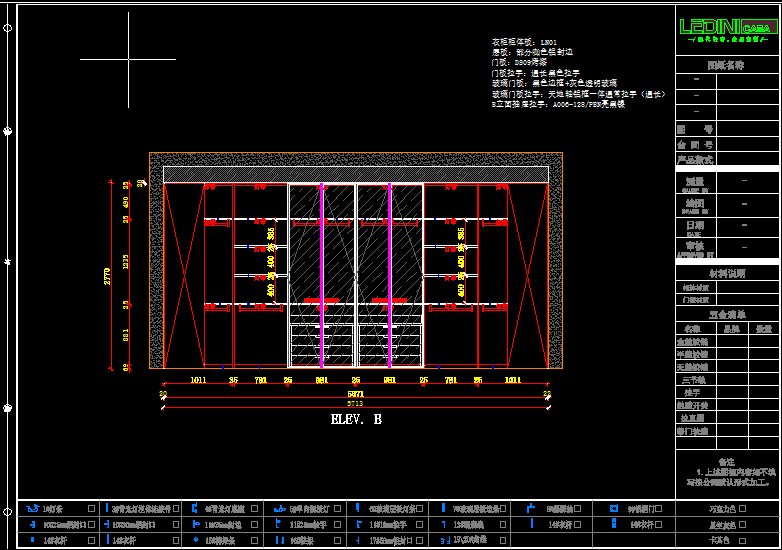
Task: Click the blue stepped symbol in the last filled cell of the bottom legend row
Action: tap(445, 540)
